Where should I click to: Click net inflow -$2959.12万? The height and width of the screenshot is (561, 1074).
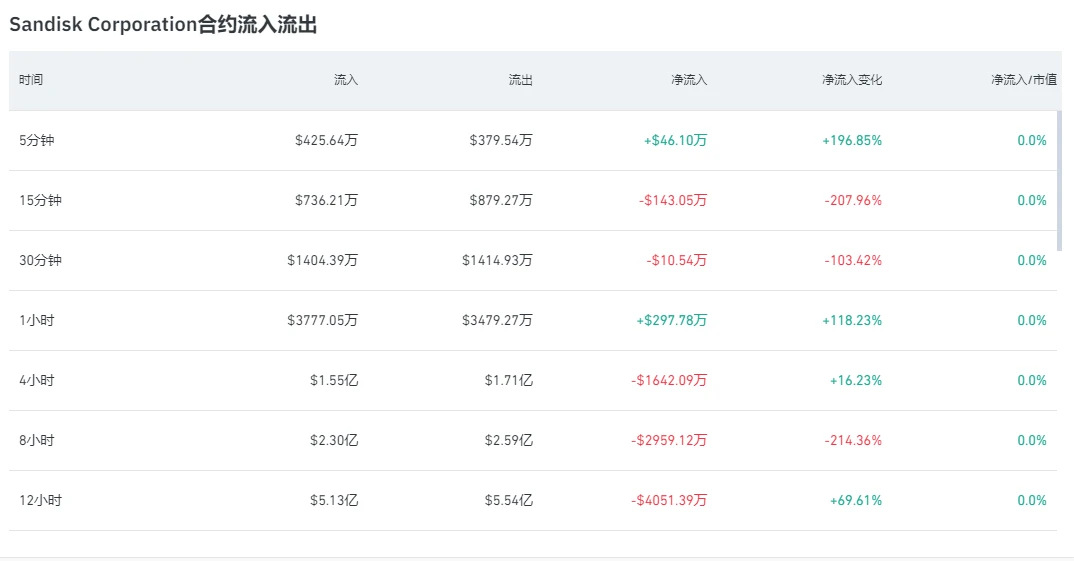(669, 440)
